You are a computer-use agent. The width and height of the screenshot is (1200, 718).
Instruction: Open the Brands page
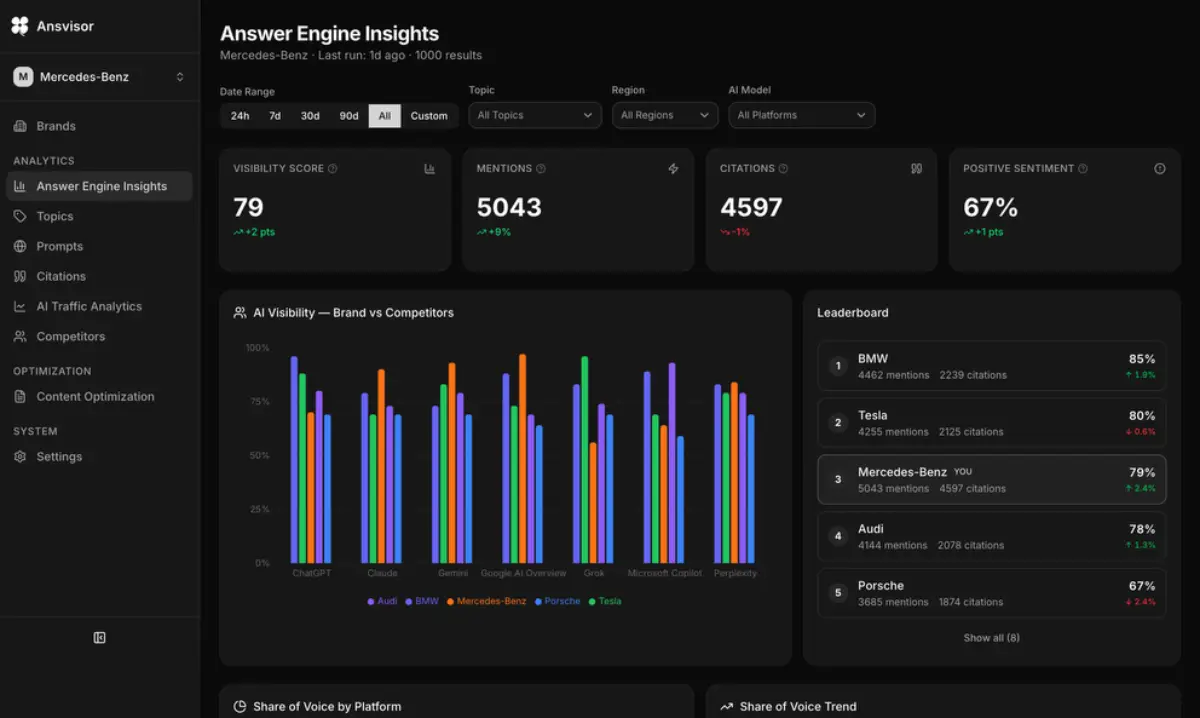[99, 126]
